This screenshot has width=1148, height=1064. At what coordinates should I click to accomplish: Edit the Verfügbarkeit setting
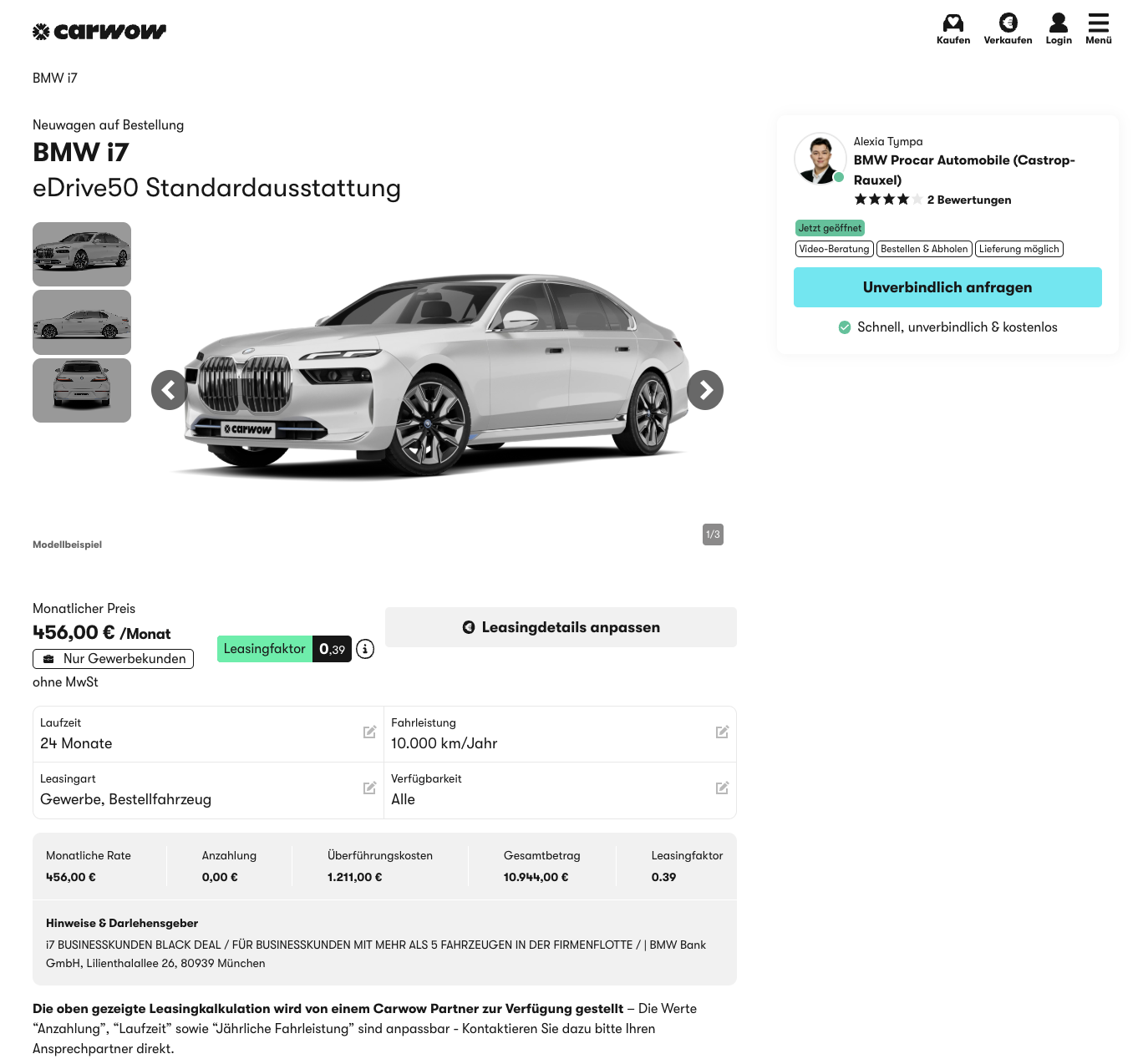tap(722, 788)
